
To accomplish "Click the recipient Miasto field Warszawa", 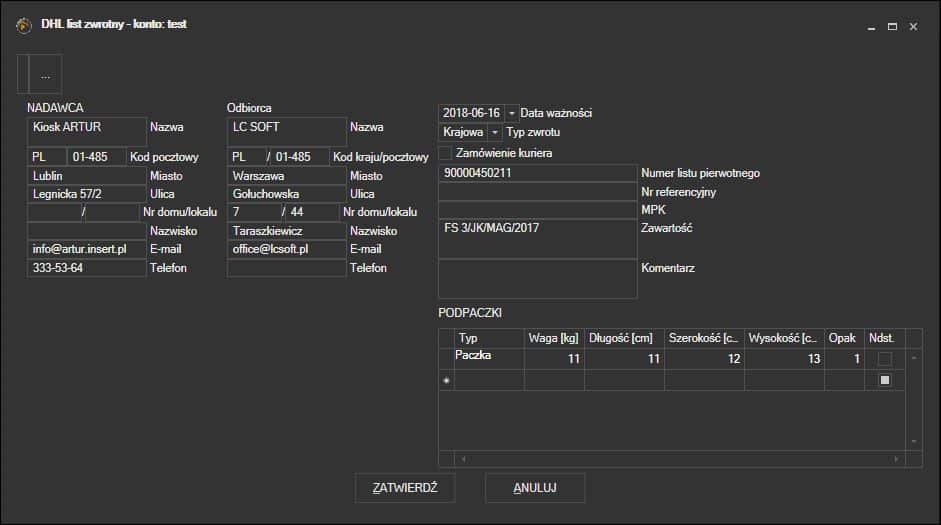I will click(287, 176).
